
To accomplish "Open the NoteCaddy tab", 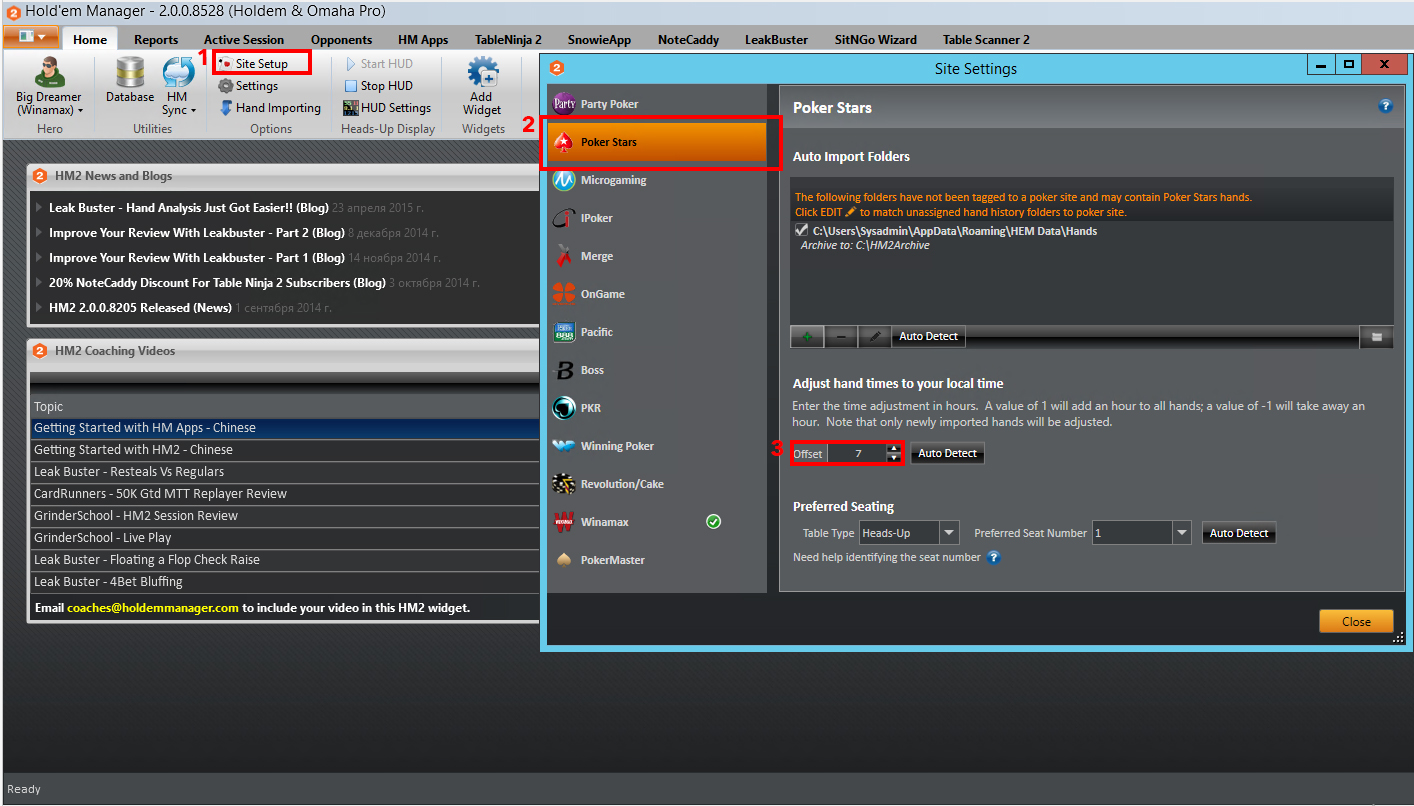I will pyautogui.click(x=688, y=39).
